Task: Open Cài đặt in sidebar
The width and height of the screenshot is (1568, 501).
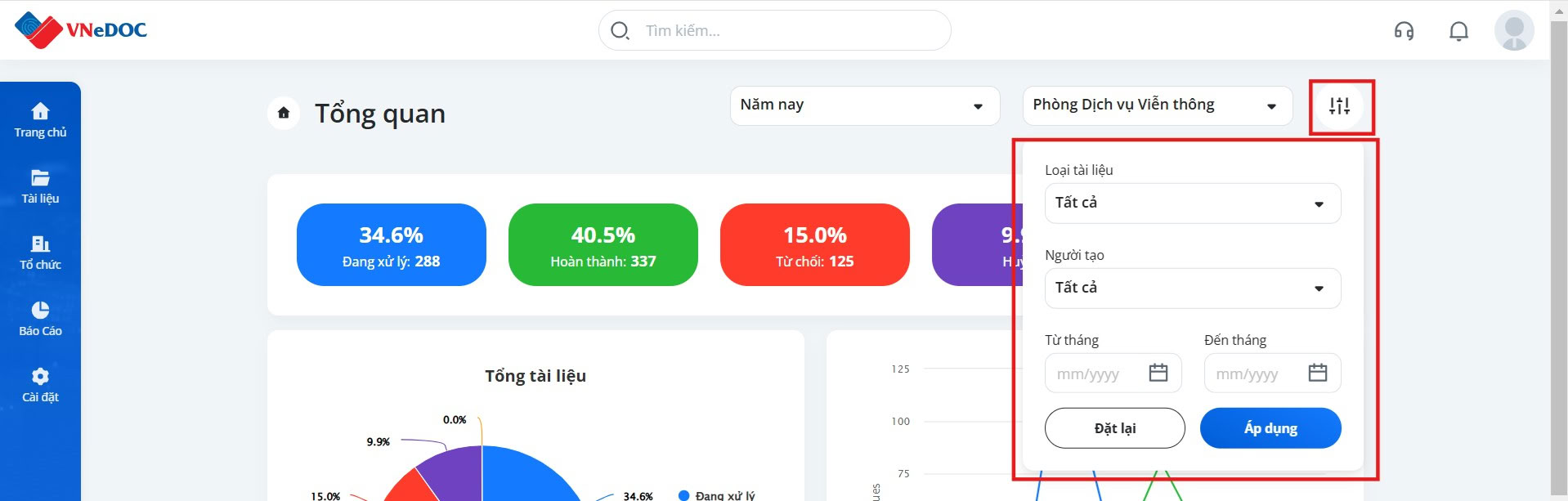Action: click(40, 385)
